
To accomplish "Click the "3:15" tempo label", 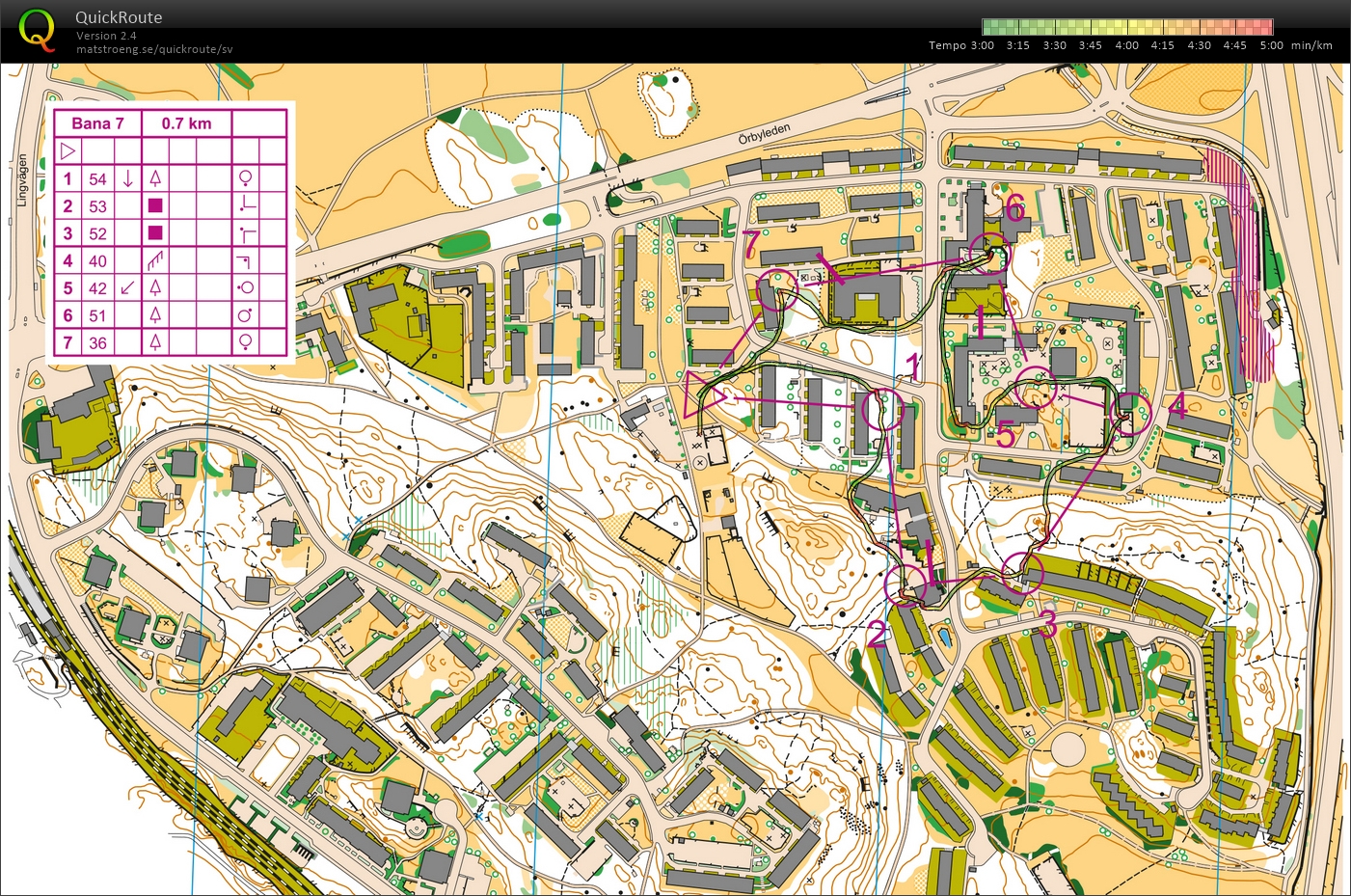I will pos(1017,45).
